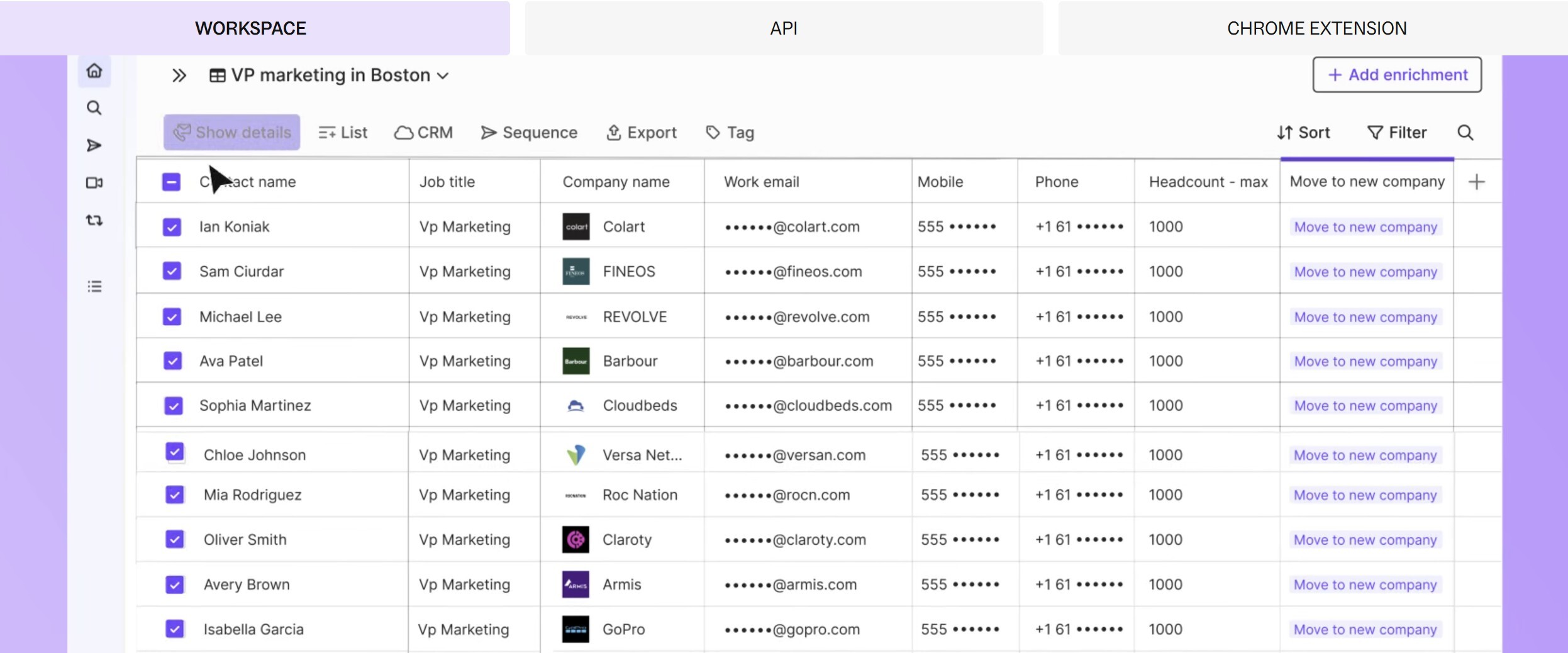
Task: Open the Filter menu
Action: (1398, 132)
